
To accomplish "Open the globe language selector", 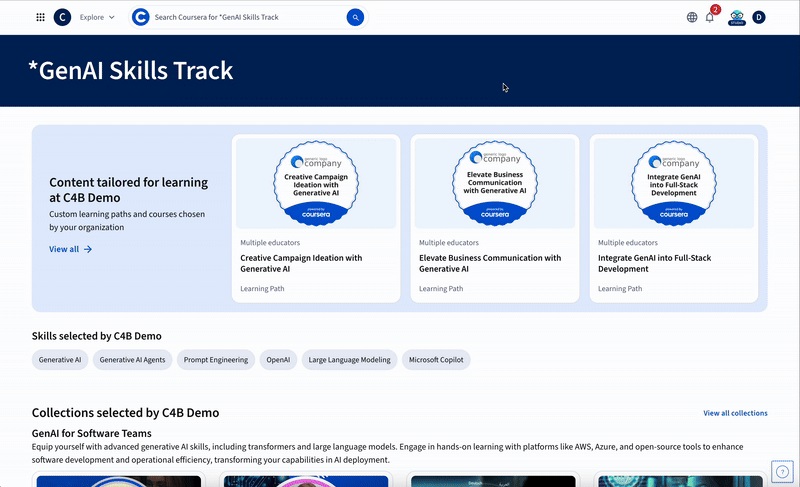I will 692,17.
